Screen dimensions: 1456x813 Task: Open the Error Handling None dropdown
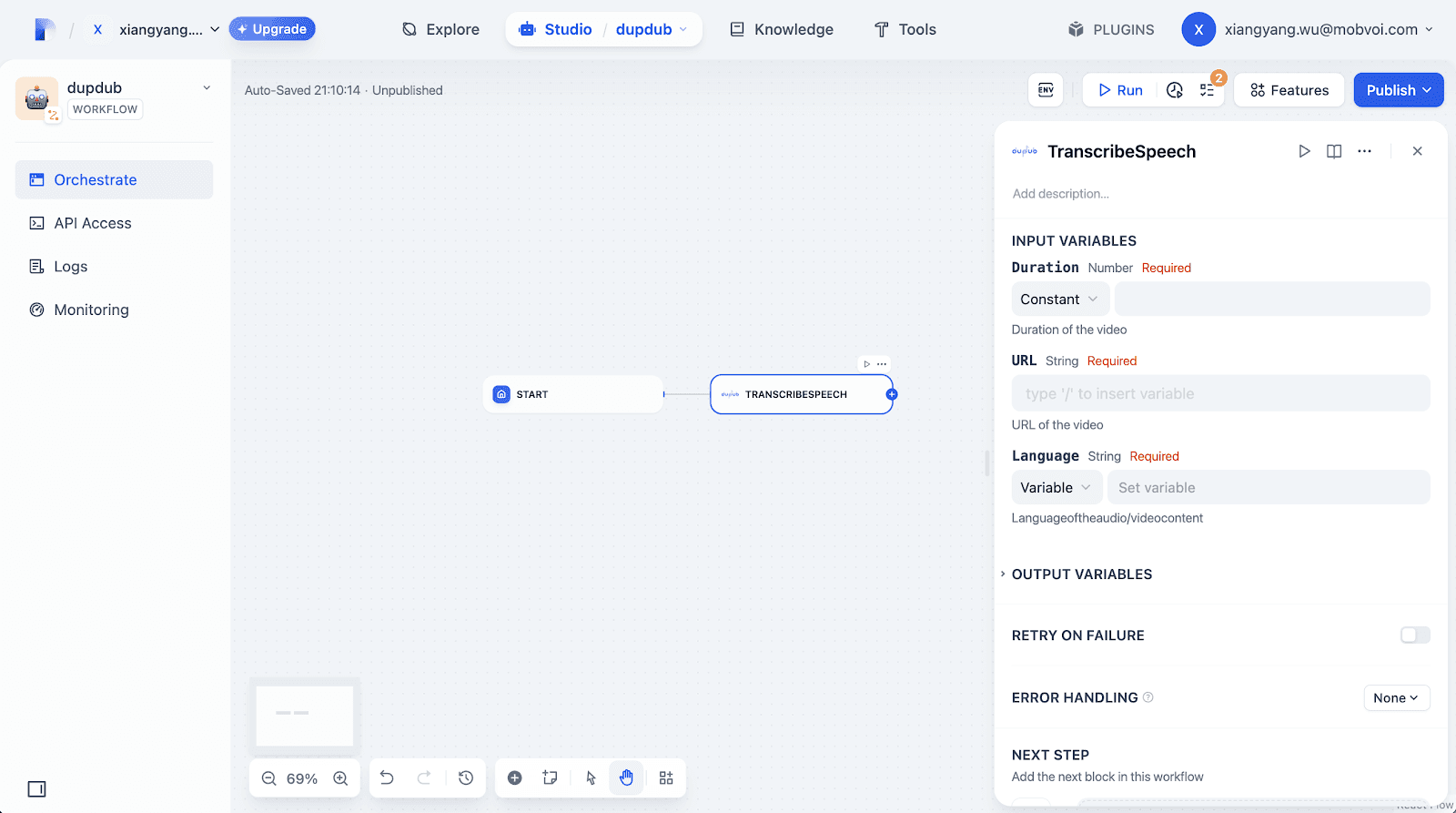coord(1396,698)
